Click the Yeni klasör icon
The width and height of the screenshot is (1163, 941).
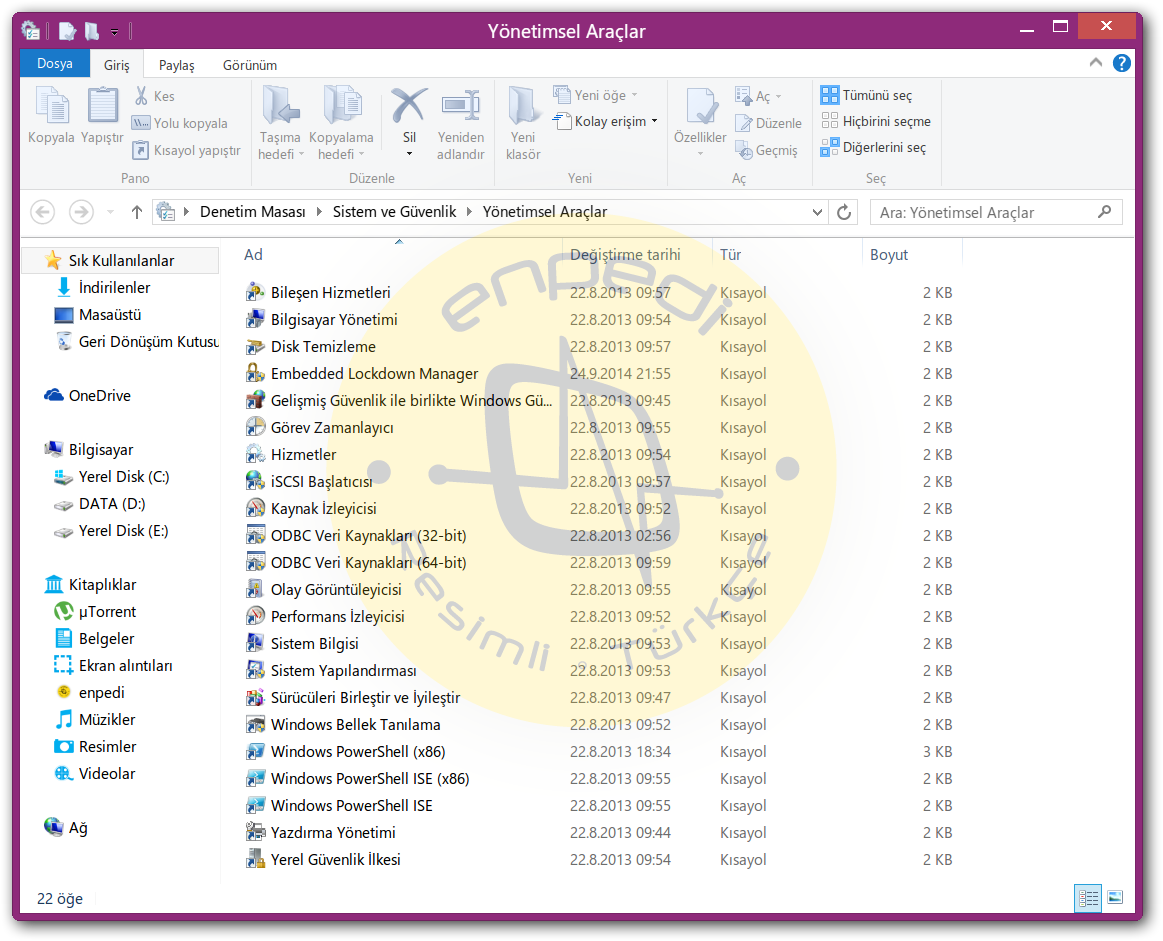(x=524, y=105)
